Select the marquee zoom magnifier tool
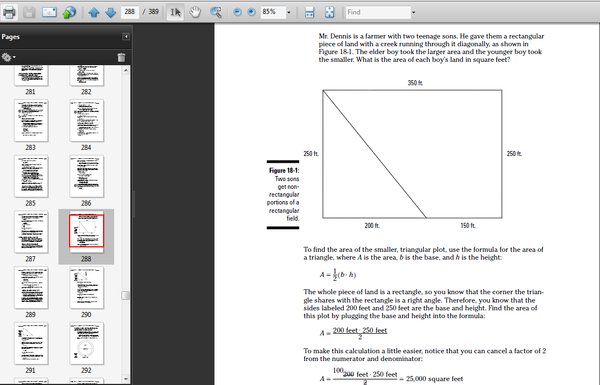The height and width of the screenshot is (385, 600). pyautogui.click(x=216, y=12)
